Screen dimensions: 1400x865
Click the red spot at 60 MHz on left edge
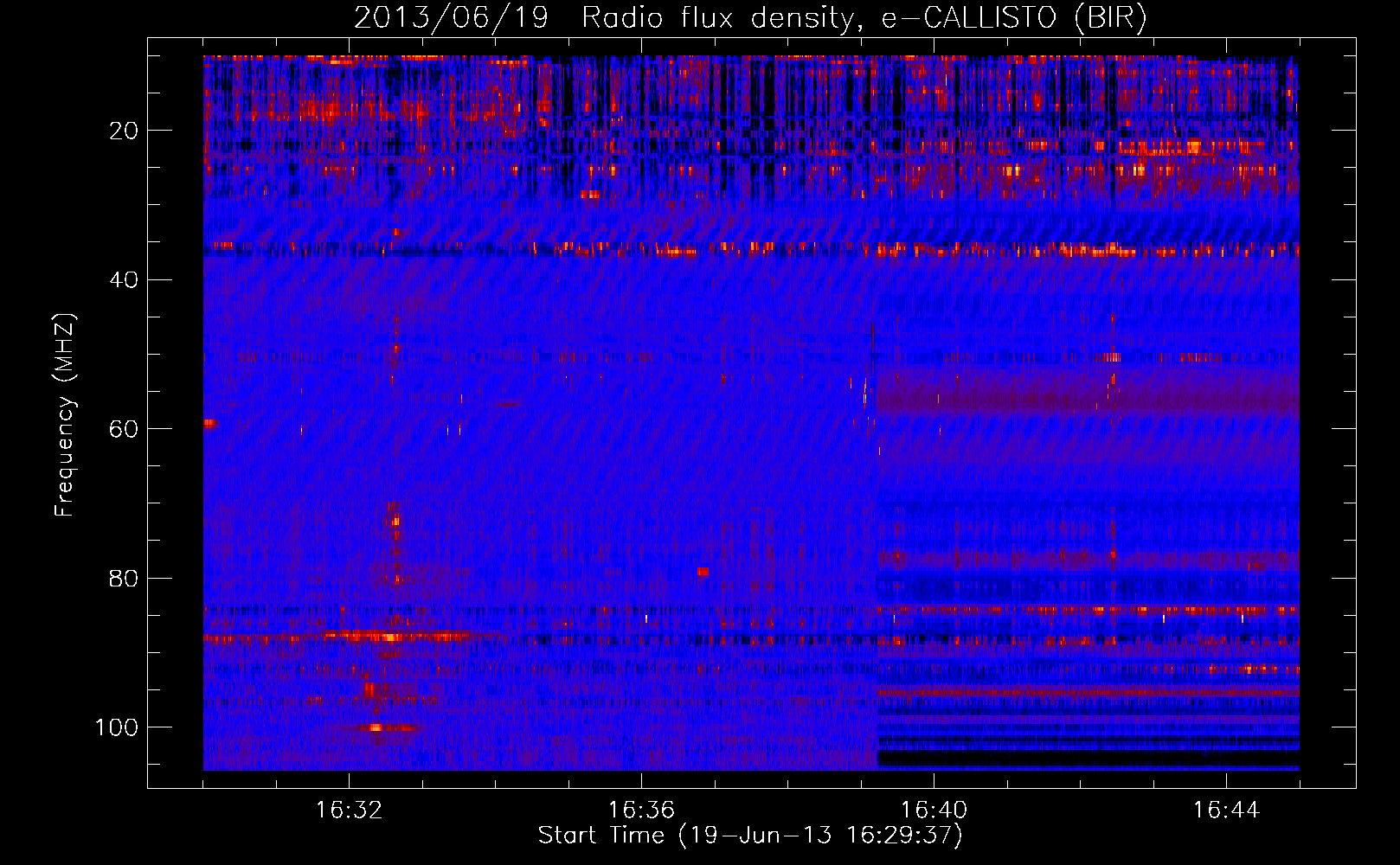[x=209, y=423]
